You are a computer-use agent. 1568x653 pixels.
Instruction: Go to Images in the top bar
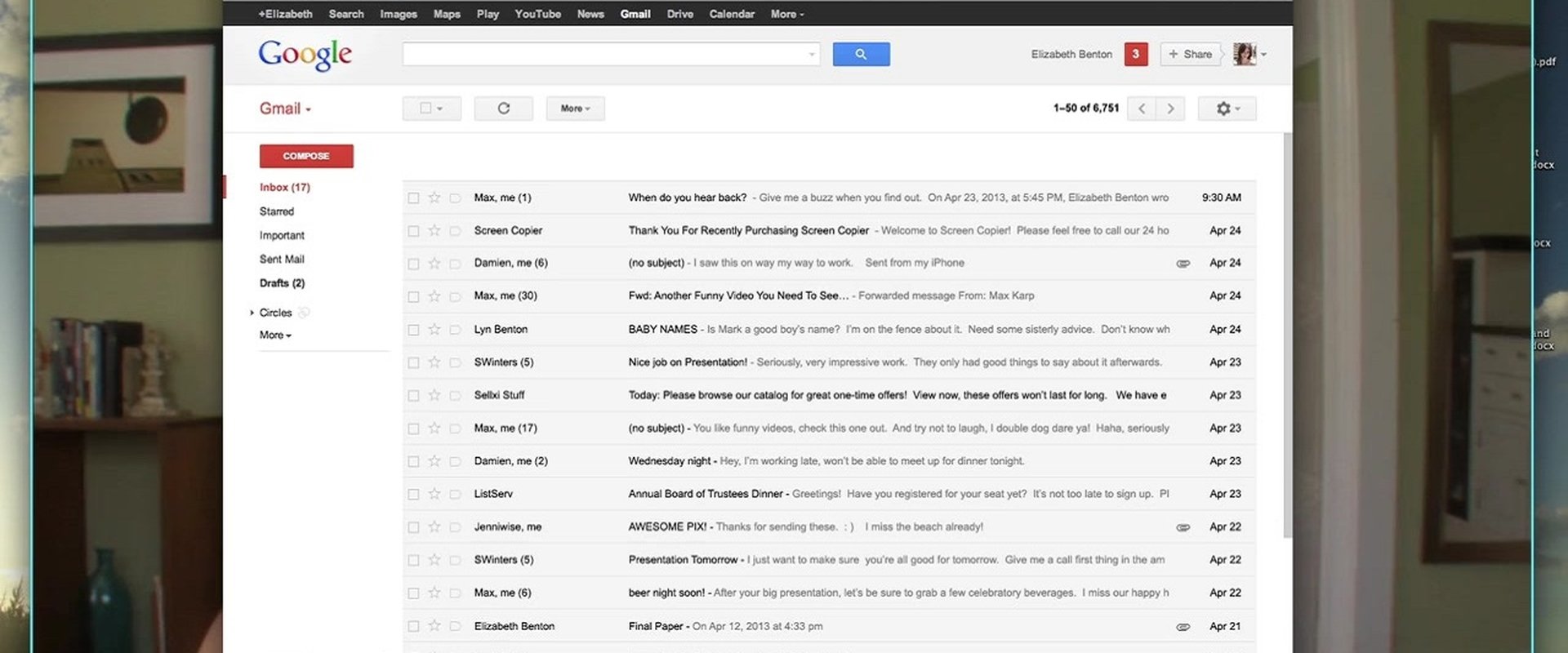click(399, 14)
